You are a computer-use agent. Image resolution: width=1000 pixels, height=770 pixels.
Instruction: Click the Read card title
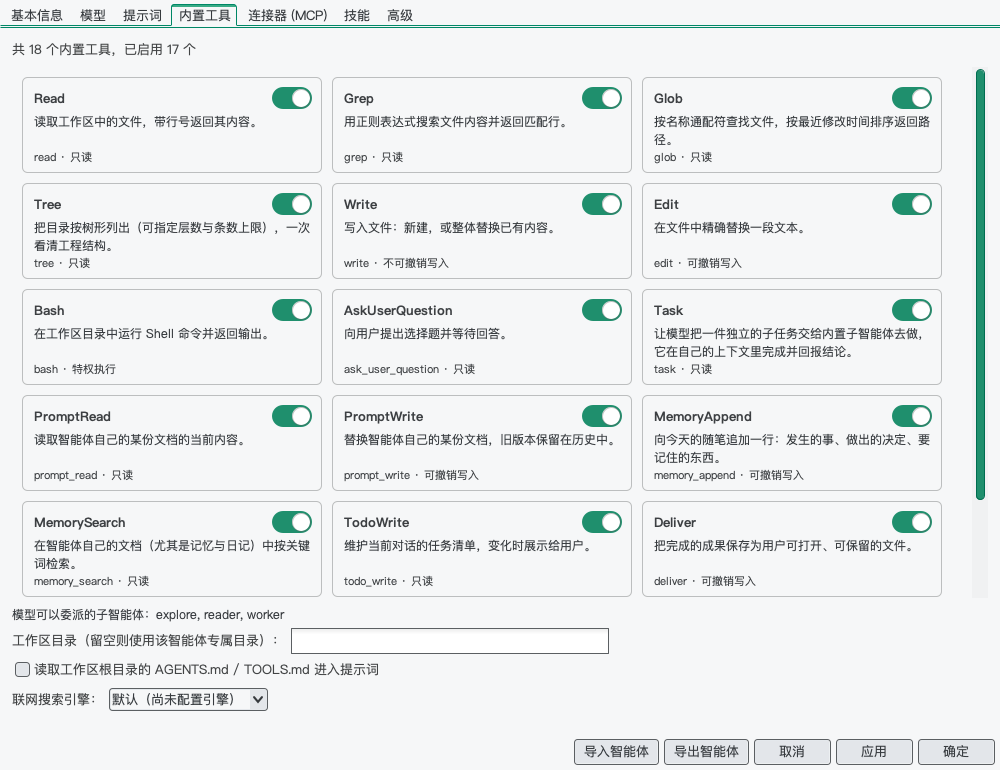[49, 98]
